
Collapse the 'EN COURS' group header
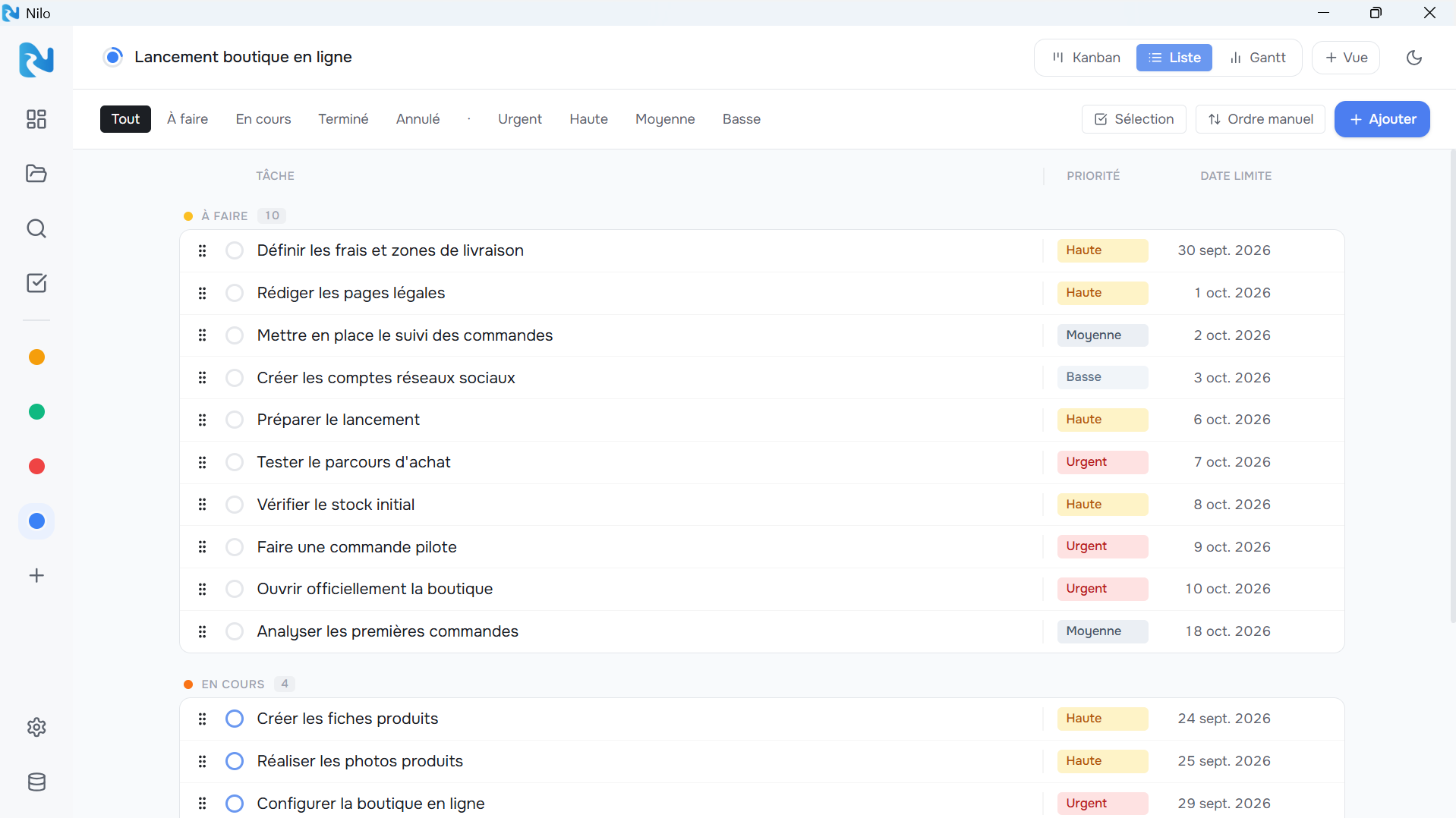[x=239, y=684]
